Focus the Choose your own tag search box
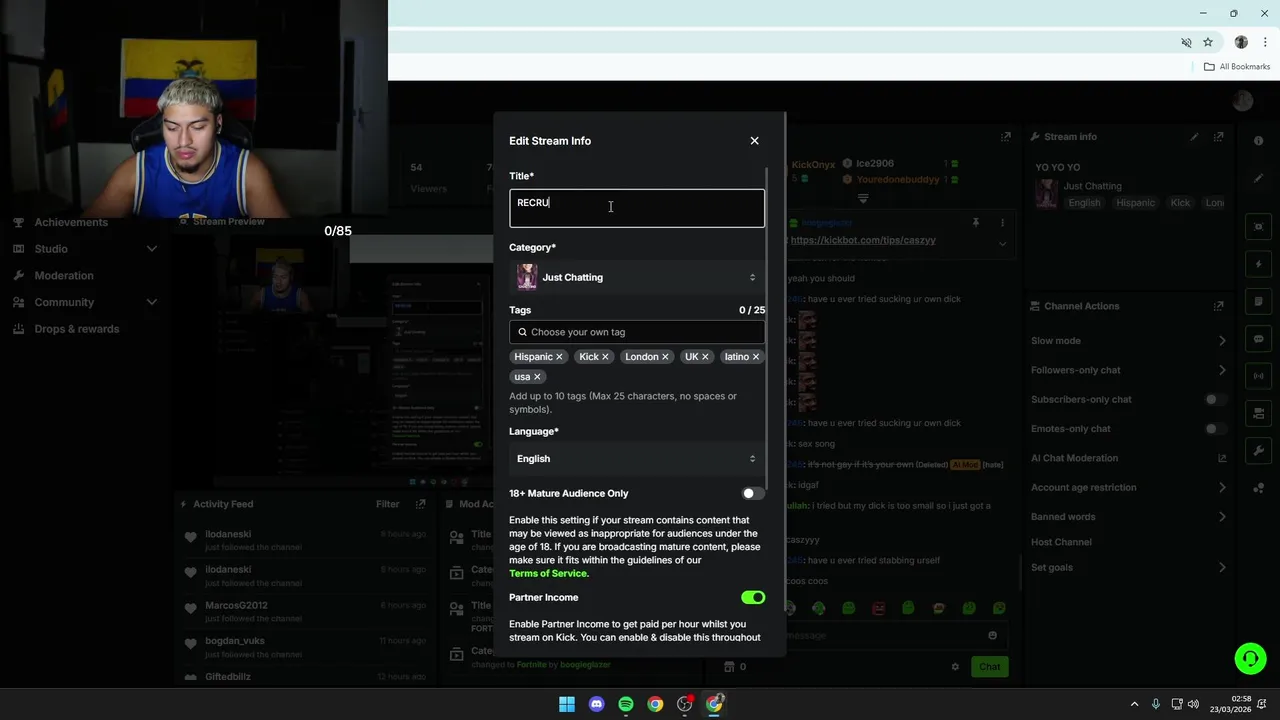 coord(637,332)
